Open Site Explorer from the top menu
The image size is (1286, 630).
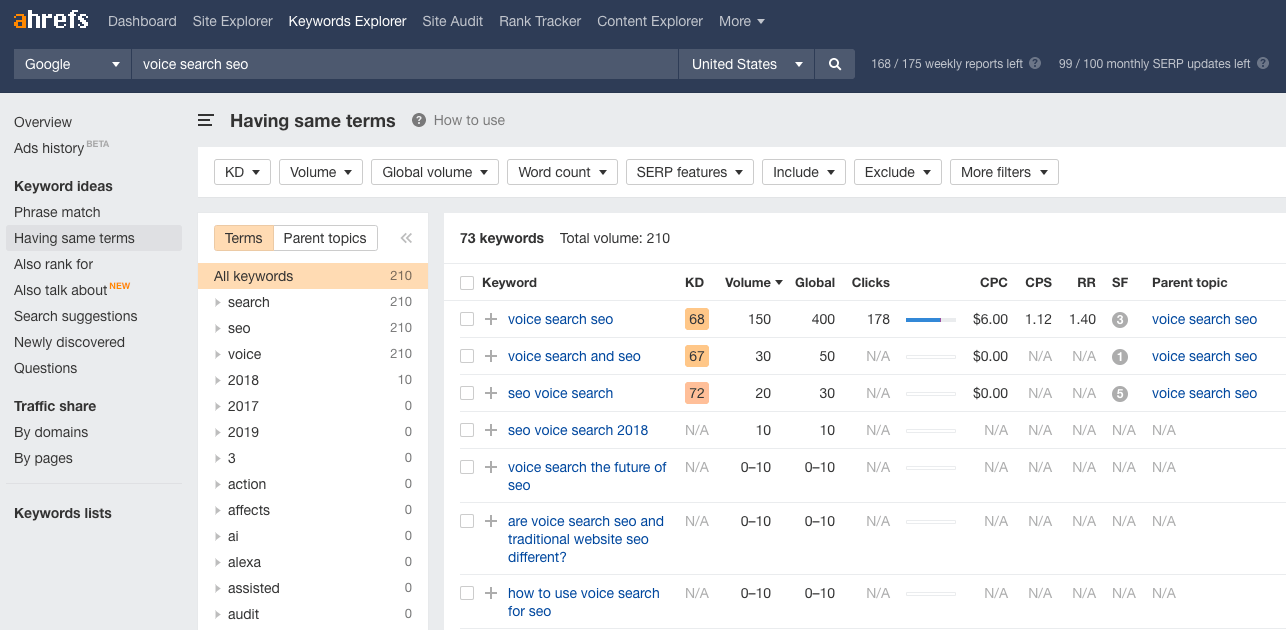232,21
